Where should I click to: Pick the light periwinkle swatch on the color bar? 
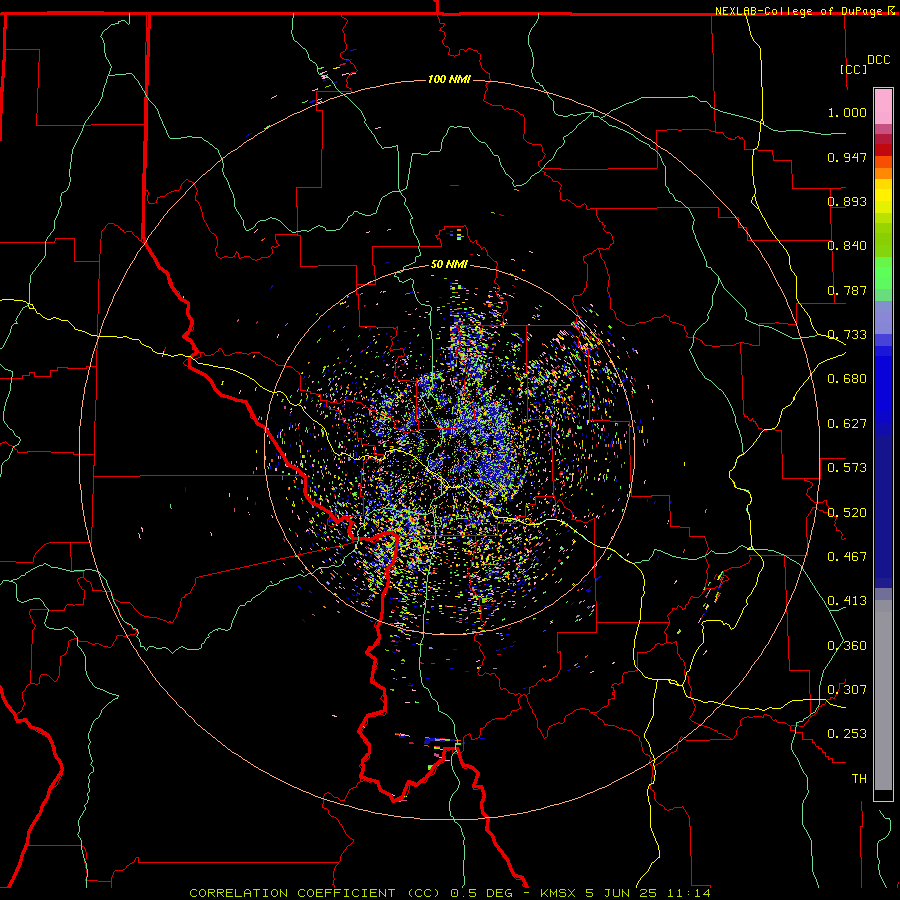[883, 317]
